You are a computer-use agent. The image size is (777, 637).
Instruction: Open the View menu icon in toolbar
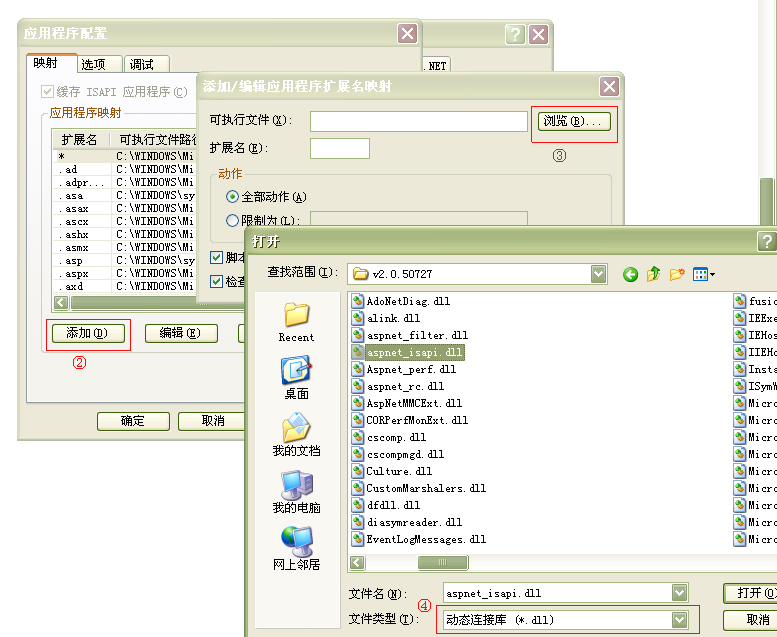(x=704, y=274)
